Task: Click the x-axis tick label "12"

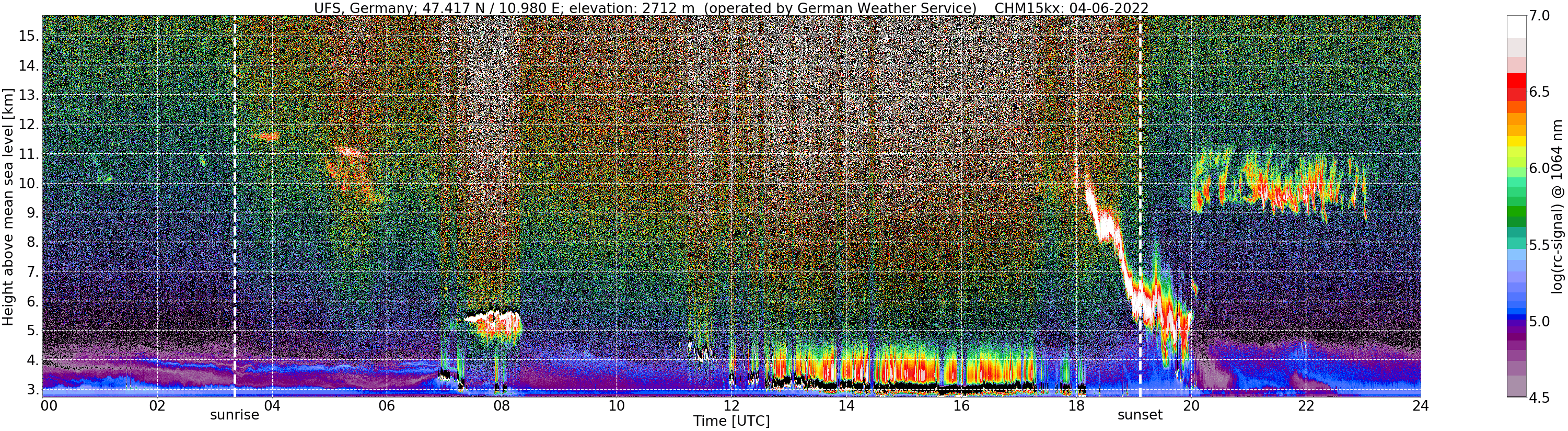Action: tap(731, 406)
